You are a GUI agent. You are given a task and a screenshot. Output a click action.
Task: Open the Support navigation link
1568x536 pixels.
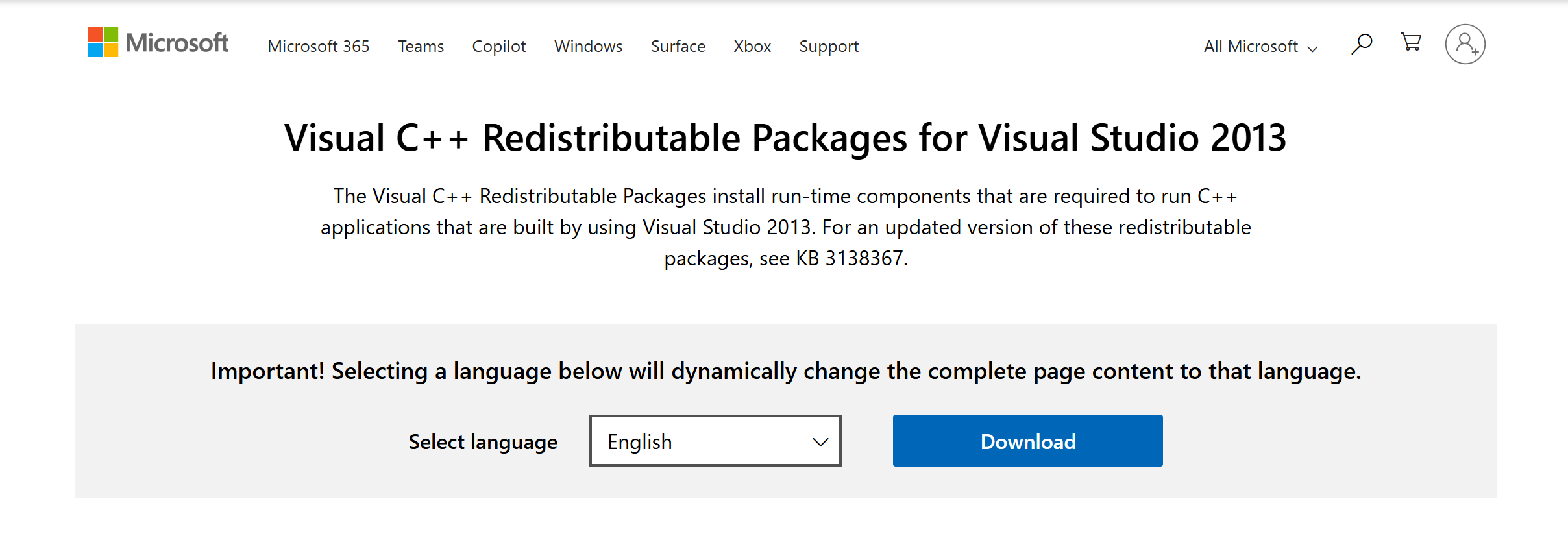829,46
